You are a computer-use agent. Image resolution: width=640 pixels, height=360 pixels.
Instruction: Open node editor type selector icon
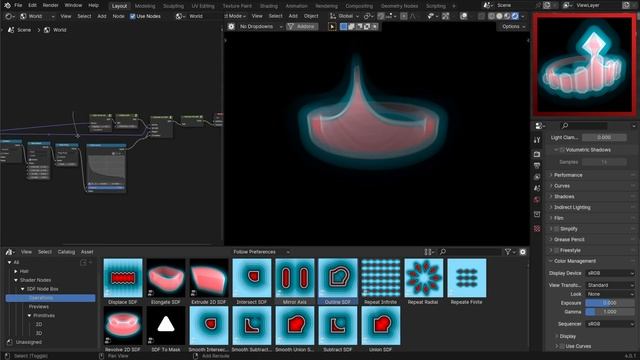pos(9,16)
